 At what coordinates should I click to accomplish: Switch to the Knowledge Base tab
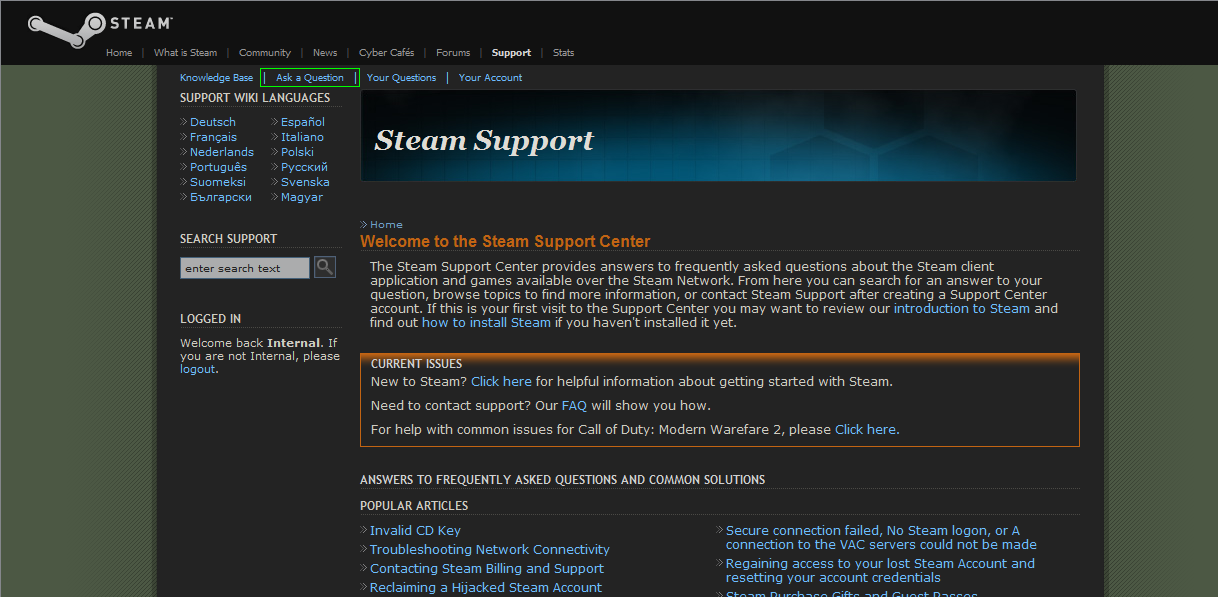tap(216, 78)
